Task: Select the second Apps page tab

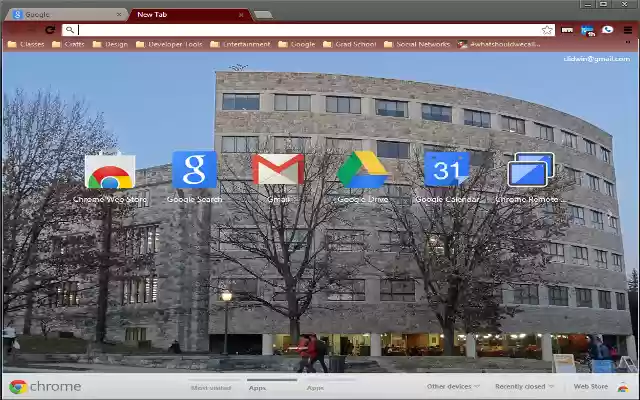Action: (315, 387)
